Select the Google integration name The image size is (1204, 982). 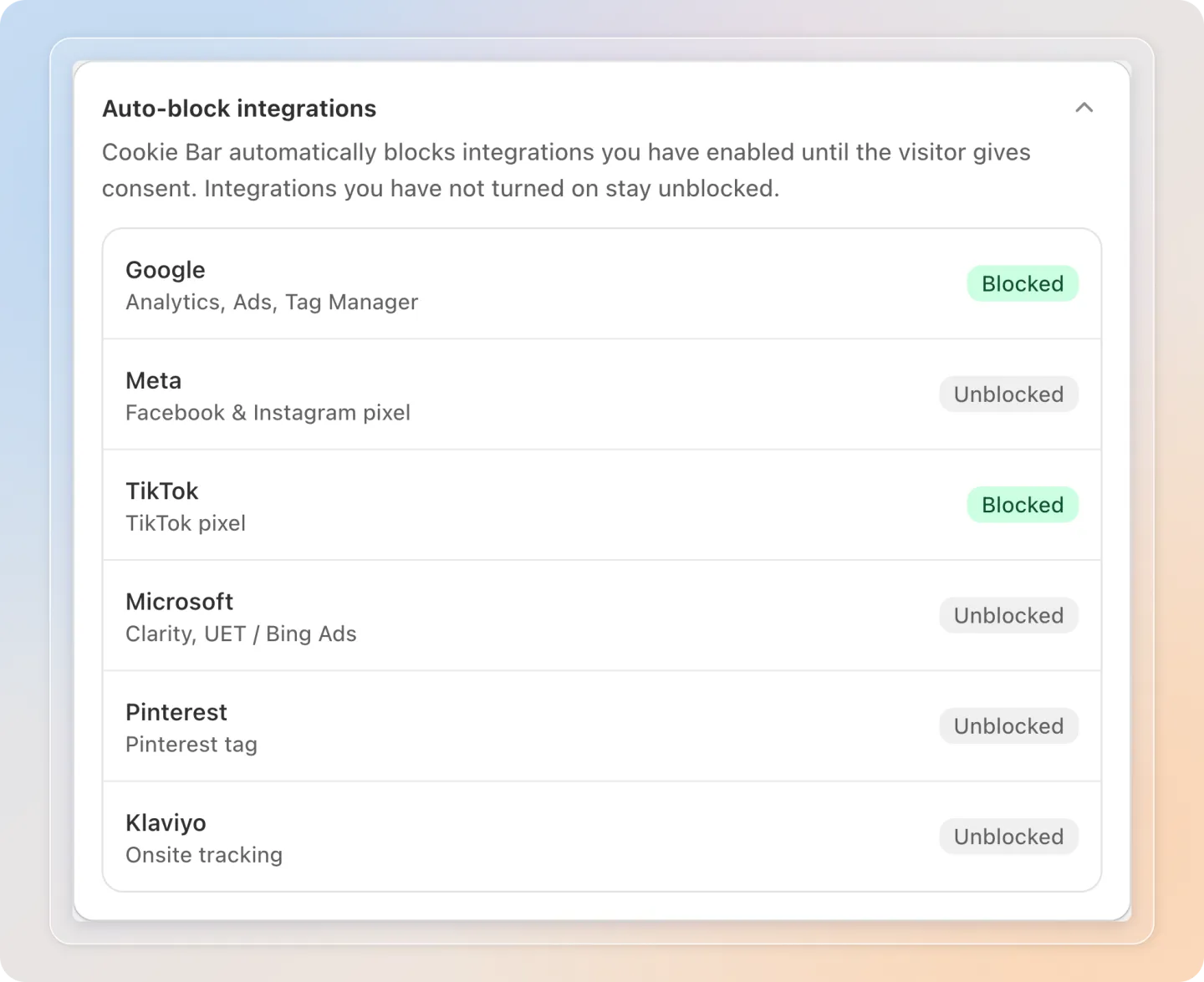[x=166, y=270]
